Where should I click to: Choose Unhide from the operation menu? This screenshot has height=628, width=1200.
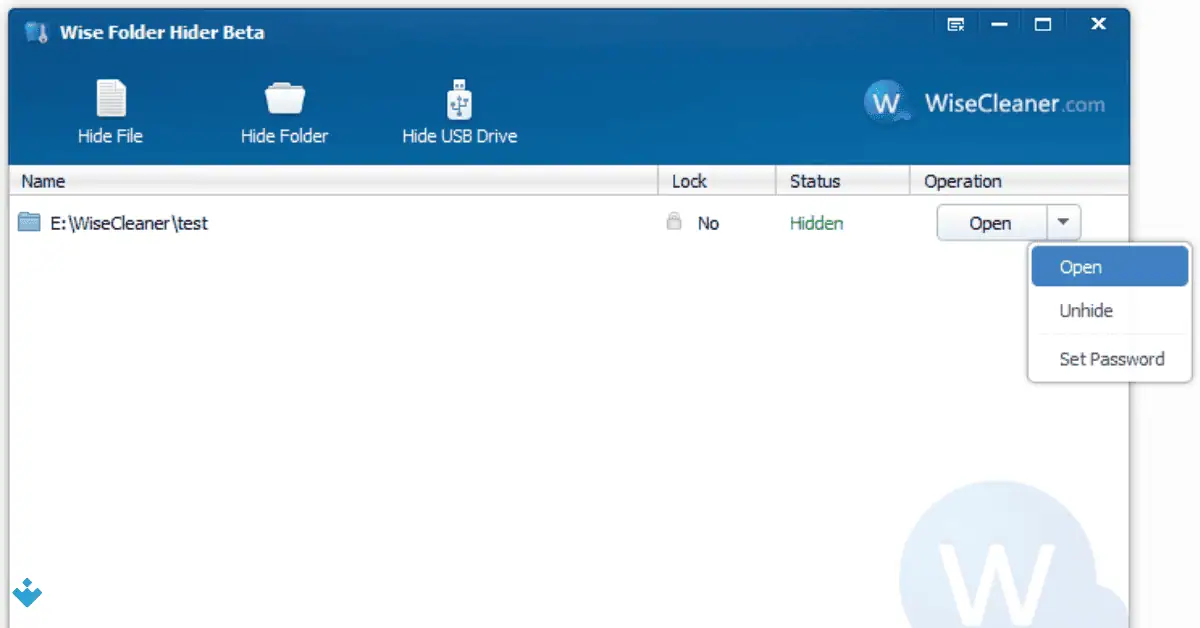1085,310
